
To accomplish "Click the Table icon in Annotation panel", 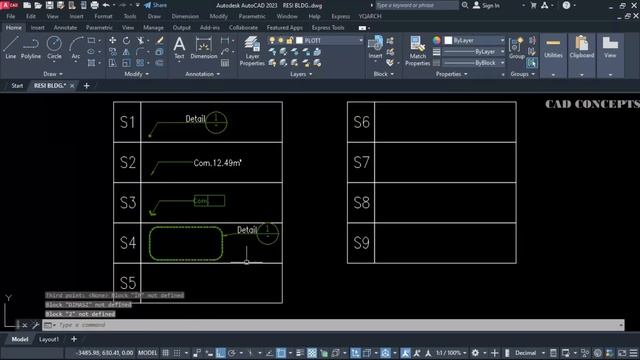I will pyautogui.click(x=225, y=63).
